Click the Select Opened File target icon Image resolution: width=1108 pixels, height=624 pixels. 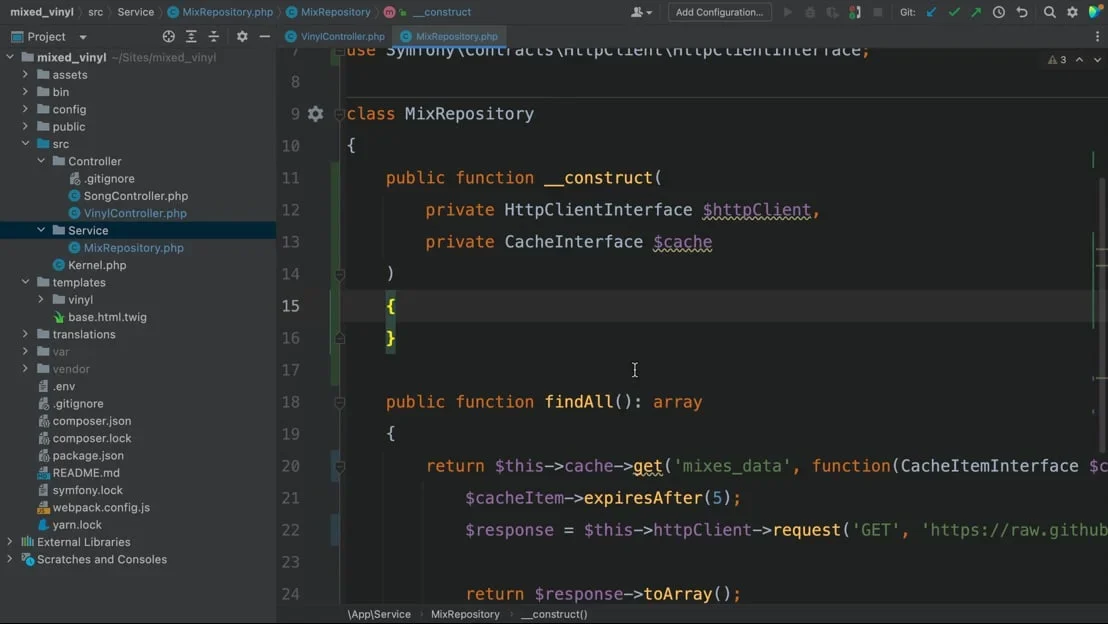168,37
